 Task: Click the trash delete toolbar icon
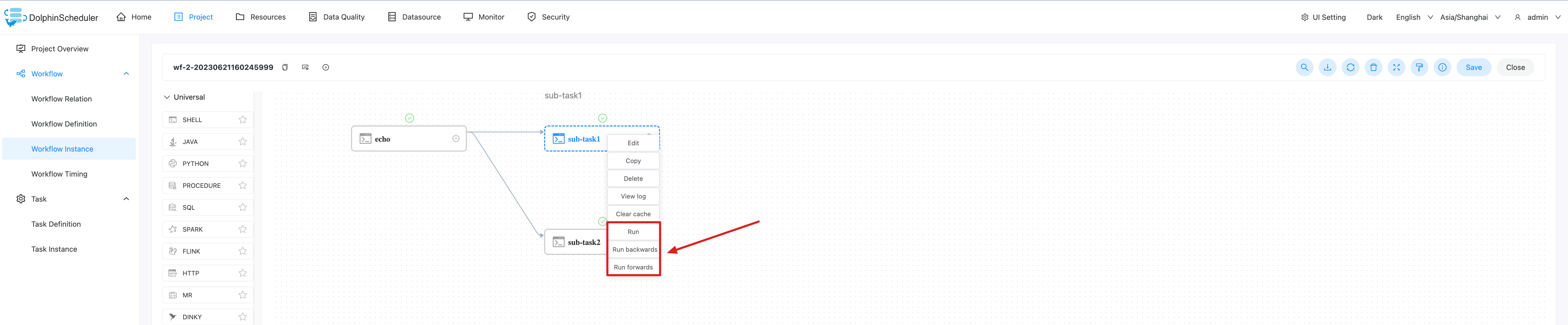[x=1373, y=68]
